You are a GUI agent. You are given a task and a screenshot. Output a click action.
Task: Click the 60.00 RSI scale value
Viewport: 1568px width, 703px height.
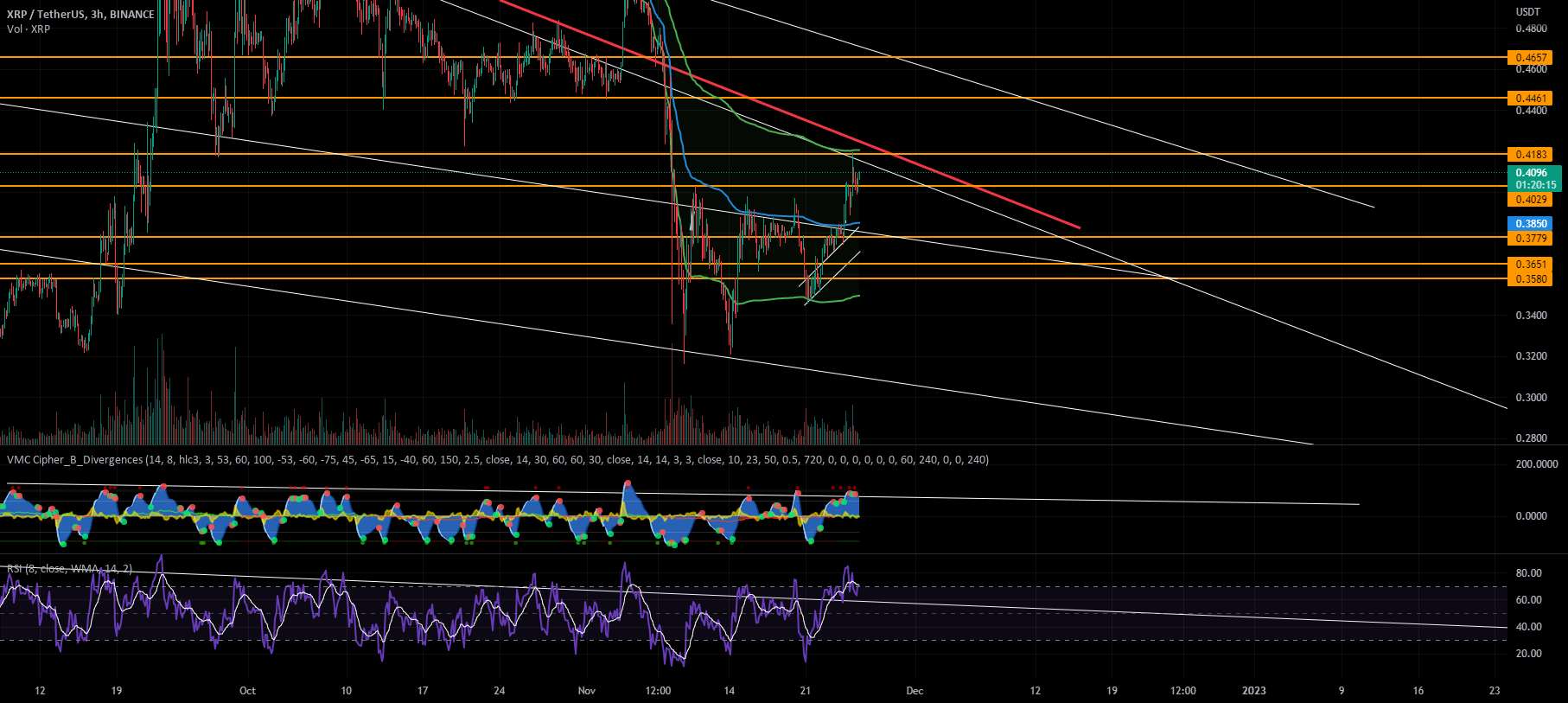coord(1528,600)
